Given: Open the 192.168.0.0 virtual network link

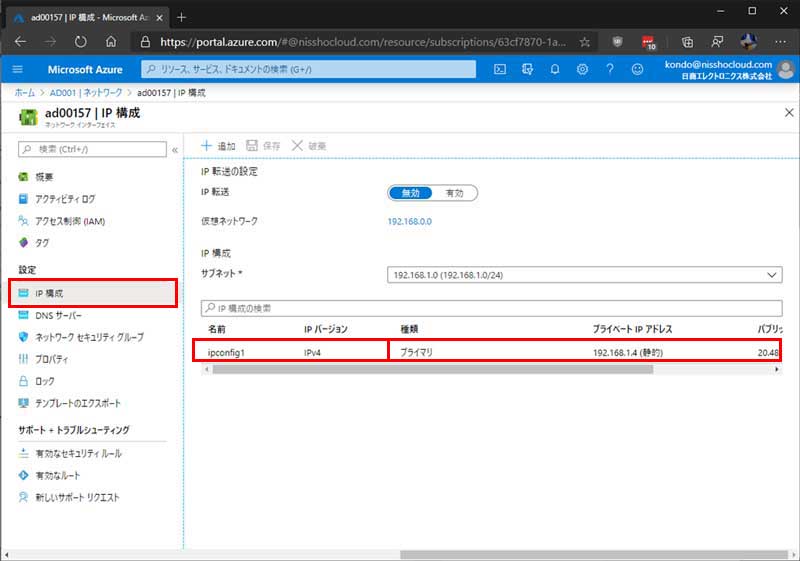Looking at the screenshot, I should point(409,221).
